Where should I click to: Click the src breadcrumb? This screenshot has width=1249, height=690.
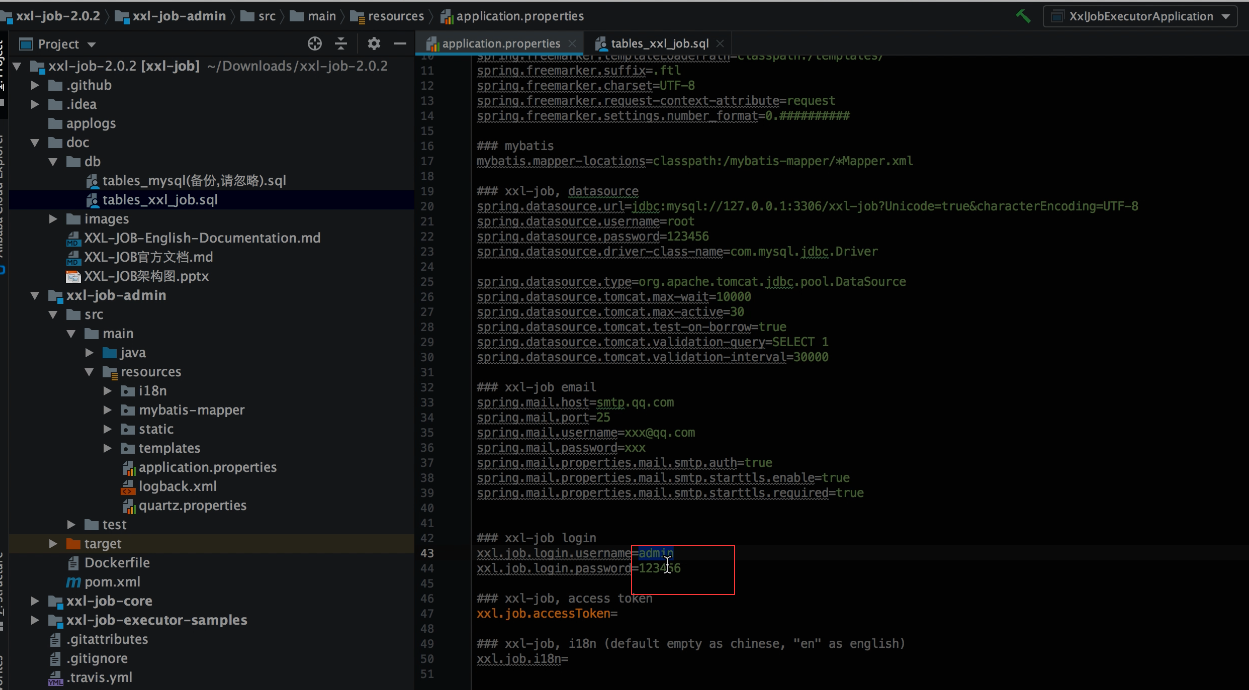pos(258,16)
